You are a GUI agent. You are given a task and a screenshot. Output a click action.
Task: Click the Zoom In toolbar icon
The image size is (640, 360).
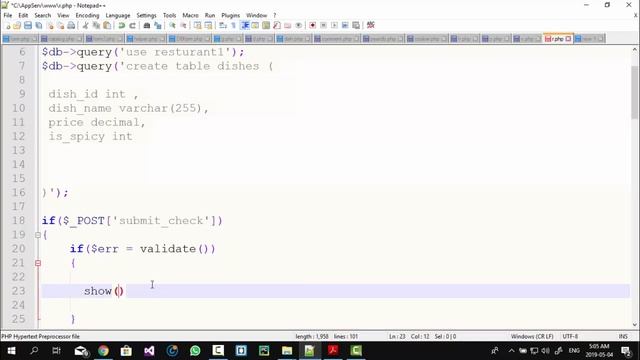point(172,26)
